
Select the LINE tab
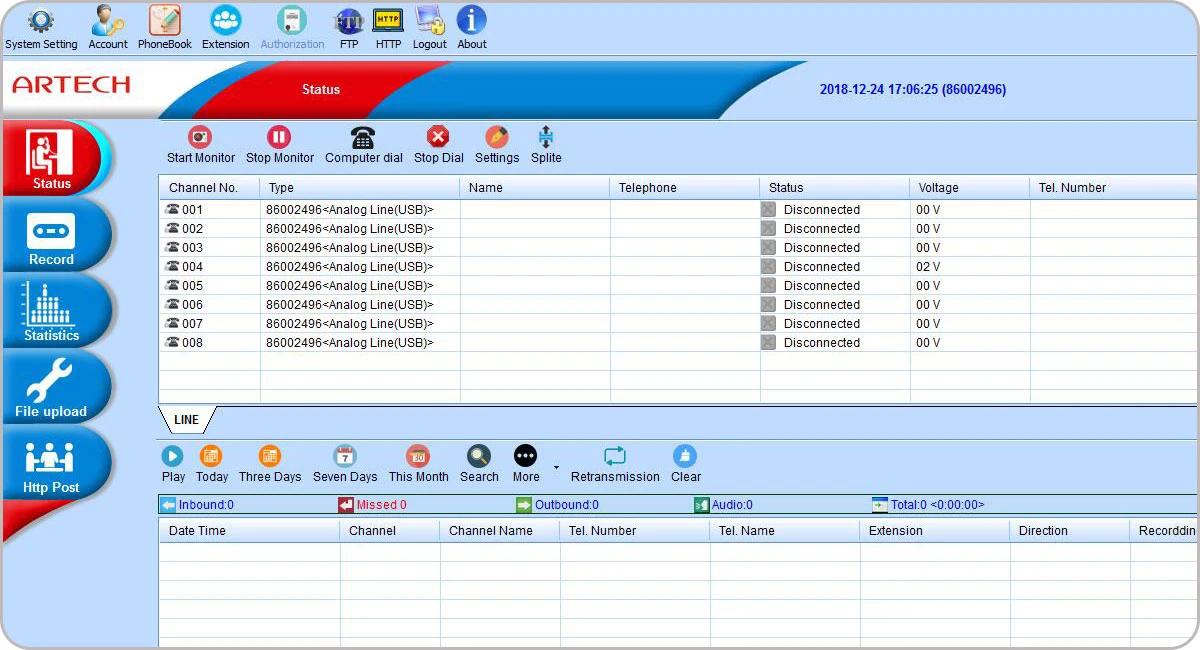tap(186, 420)
